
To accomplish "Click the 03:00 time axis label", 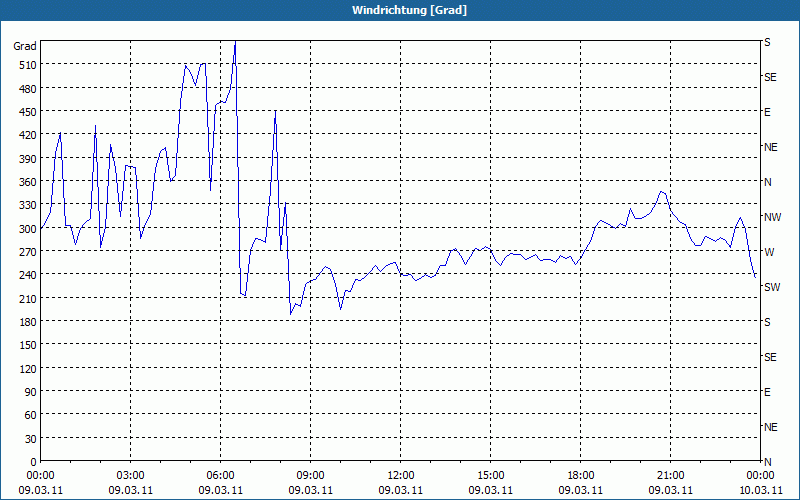I will (x=131, y=476).
